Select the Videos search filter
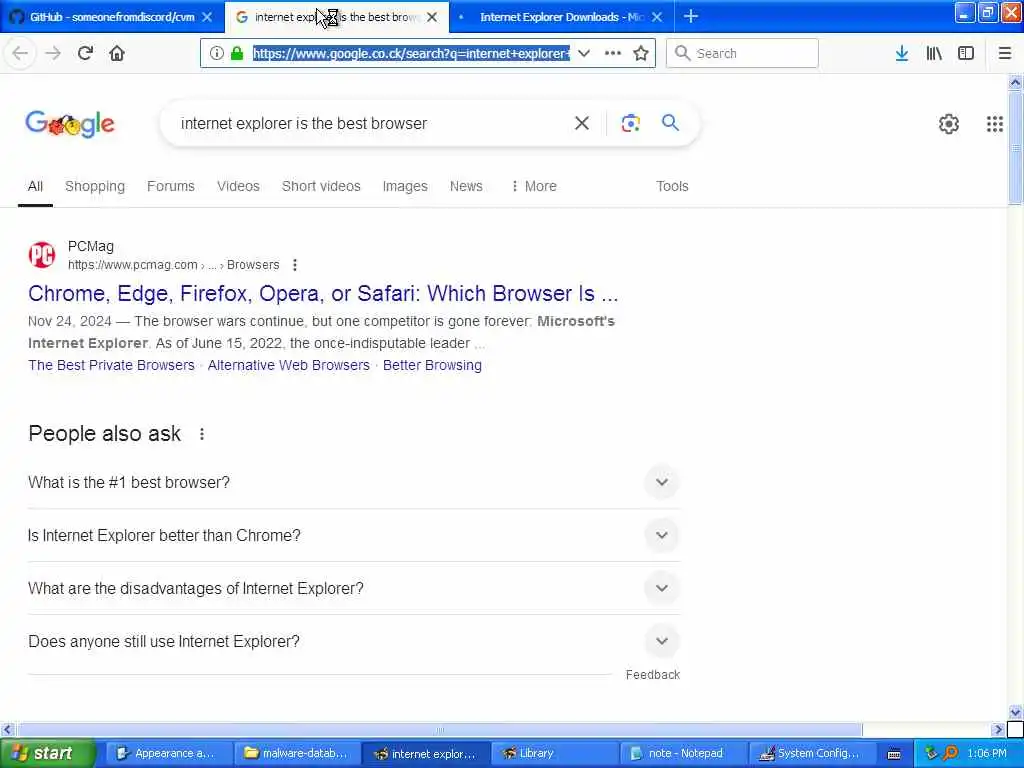Viewport: 1024px width, 768px height. 238,186
